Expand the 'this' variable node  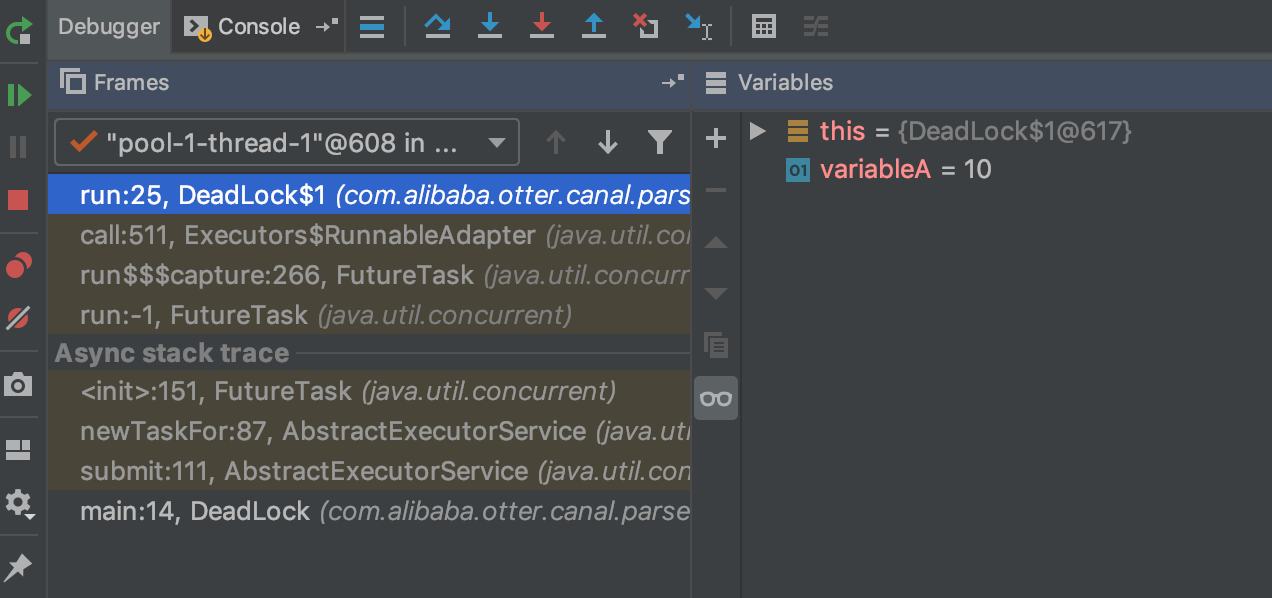[757, 131]
